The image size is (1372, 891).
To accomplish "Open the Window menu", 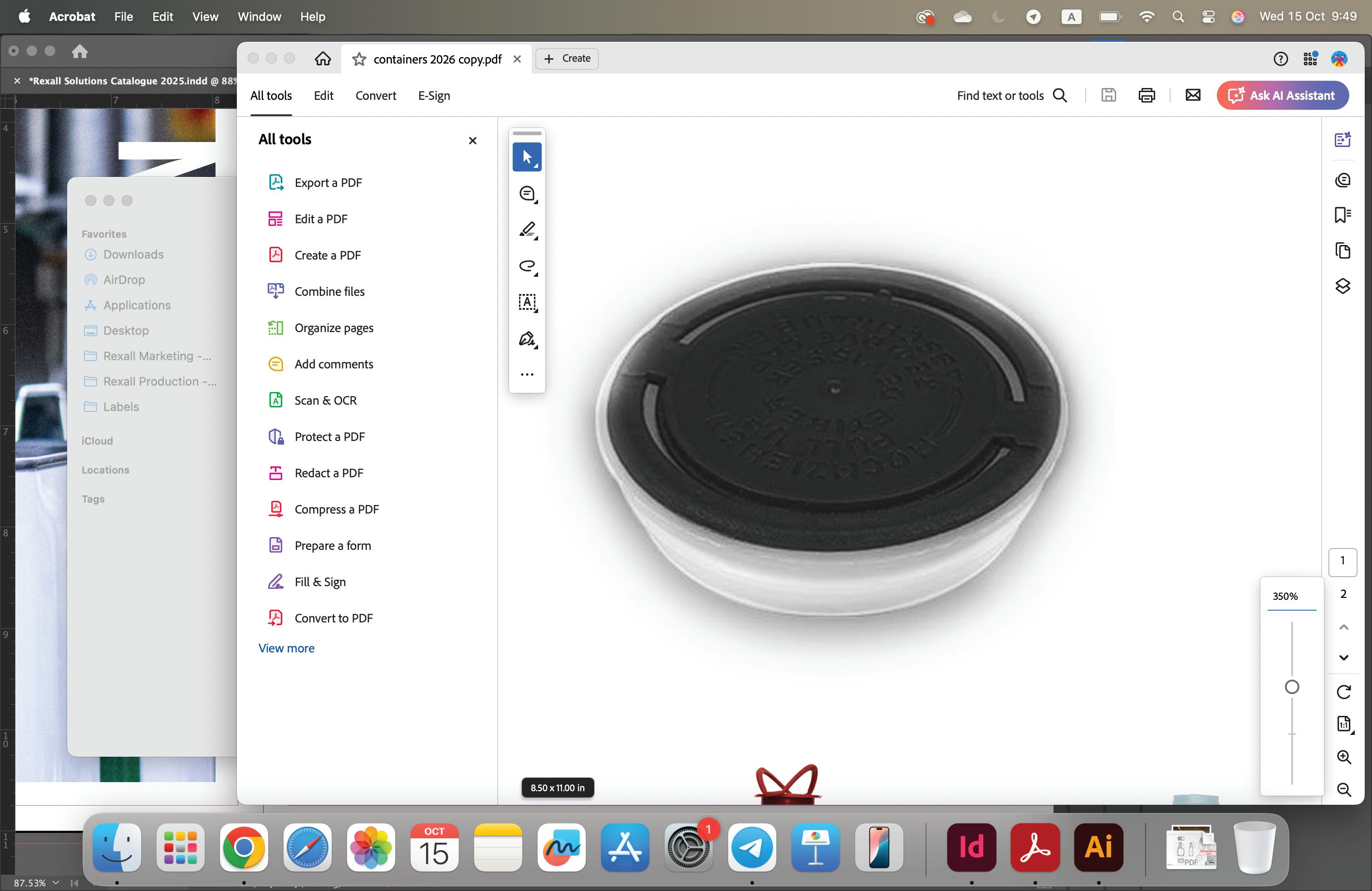I will pos(259,17).
